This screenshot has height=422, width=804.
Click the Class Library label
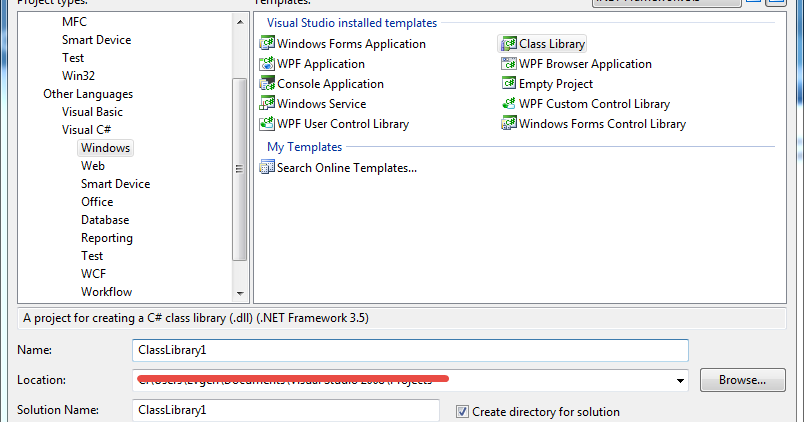click(552, 44)
